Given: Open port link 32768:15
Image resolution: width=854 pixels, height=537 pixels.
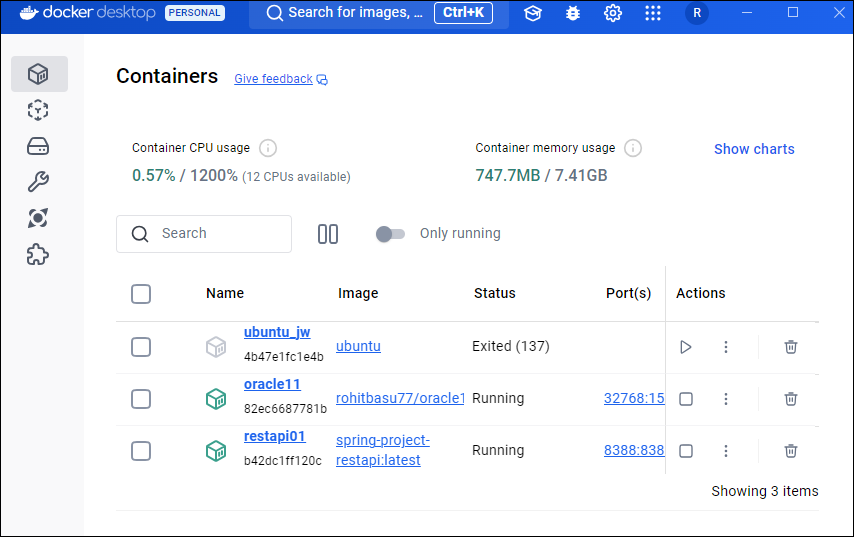Looking at the screenshot, I should click(634, 399).
